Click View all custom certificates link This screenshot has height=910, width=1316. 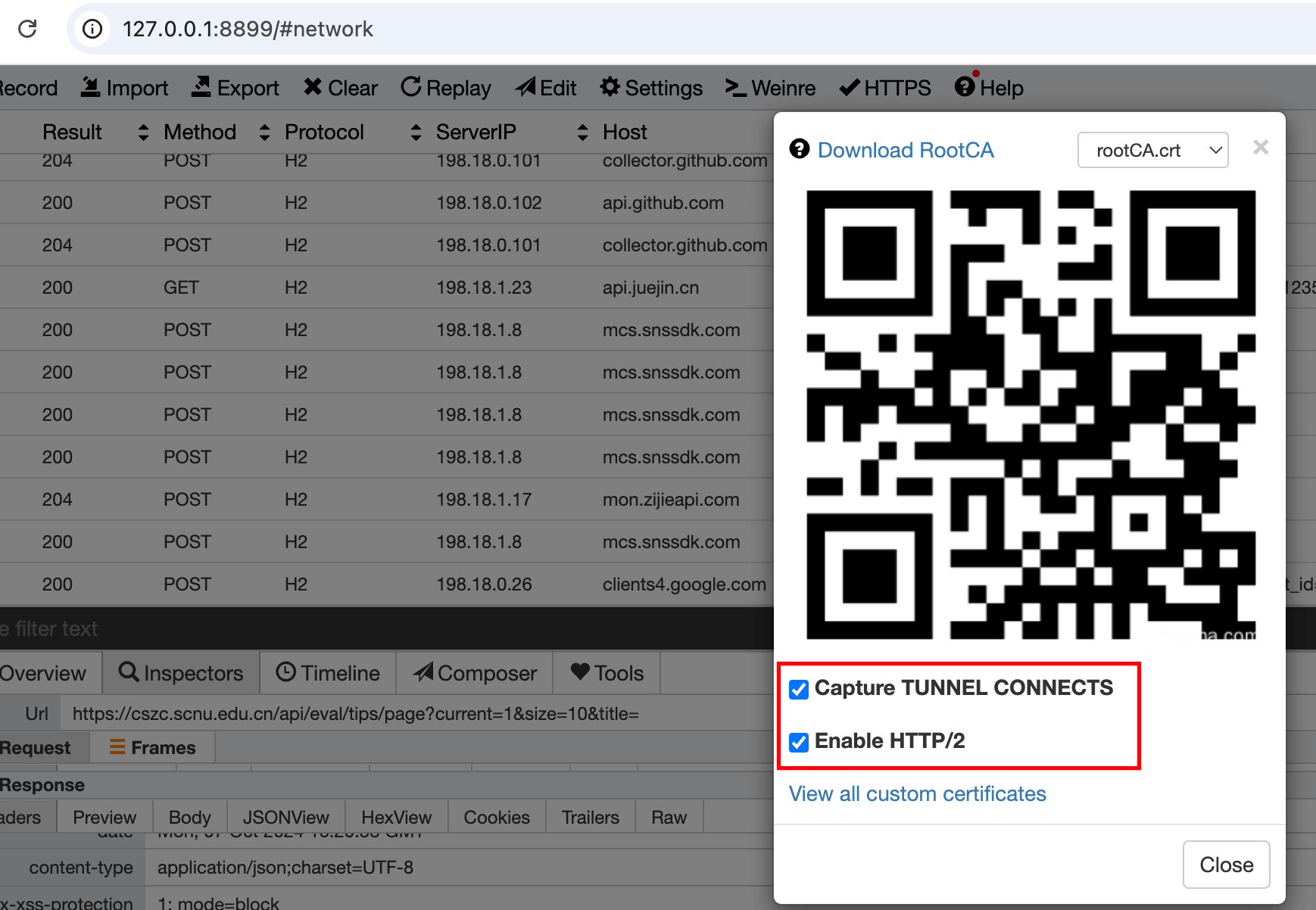click(x=918, y=793)
